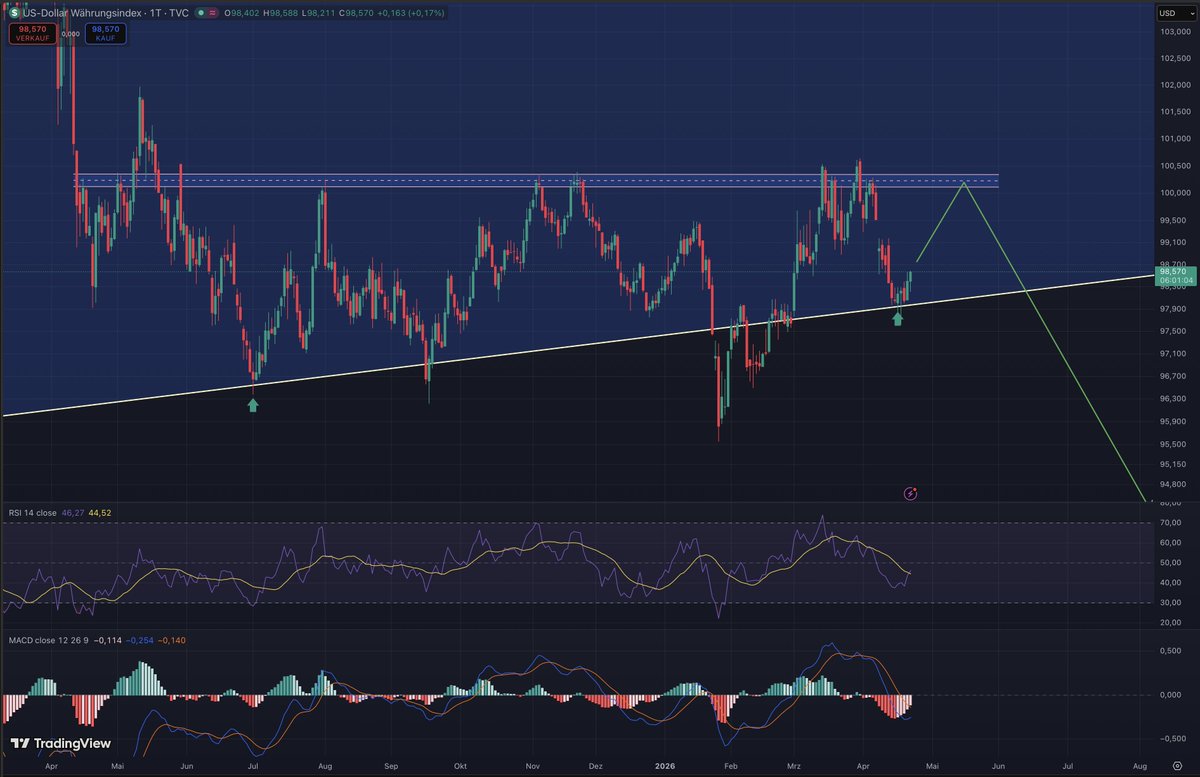This screenshot has width=1200, height=777.
Task: Click price axis label 97,100
Action: 1172,353
